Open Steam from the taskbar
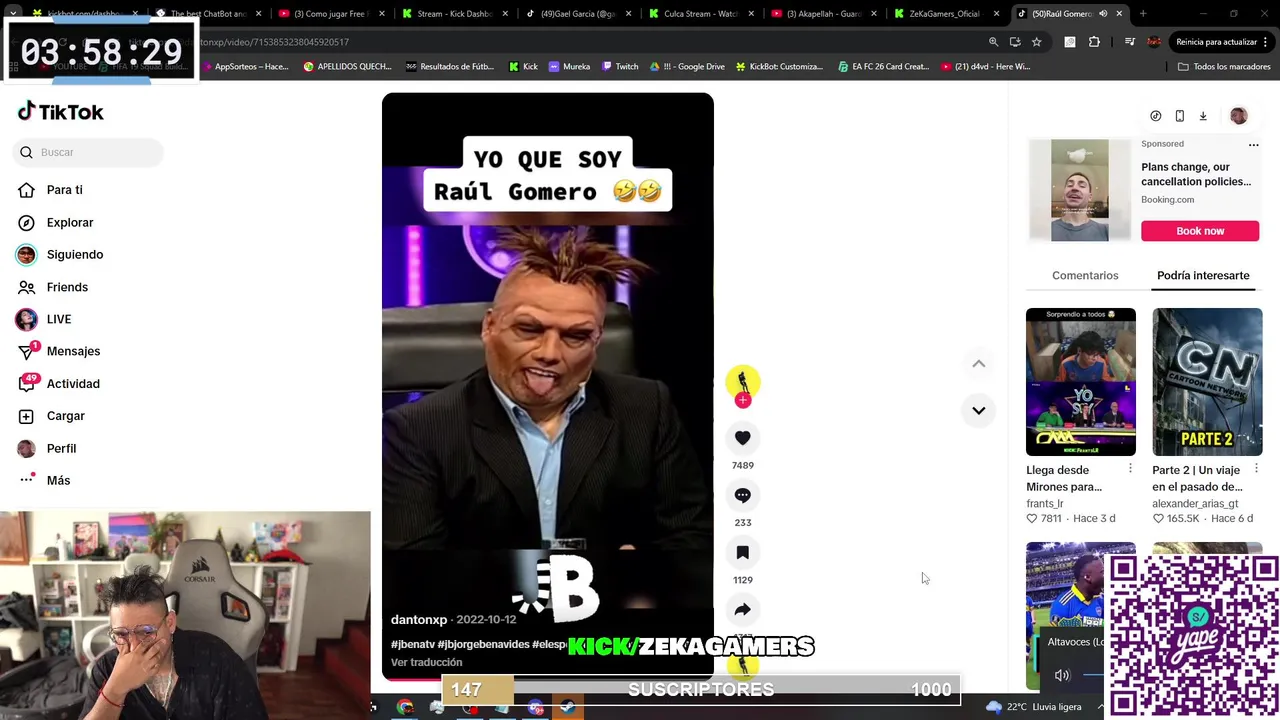Screen dimensions: 1280x720 568,707
